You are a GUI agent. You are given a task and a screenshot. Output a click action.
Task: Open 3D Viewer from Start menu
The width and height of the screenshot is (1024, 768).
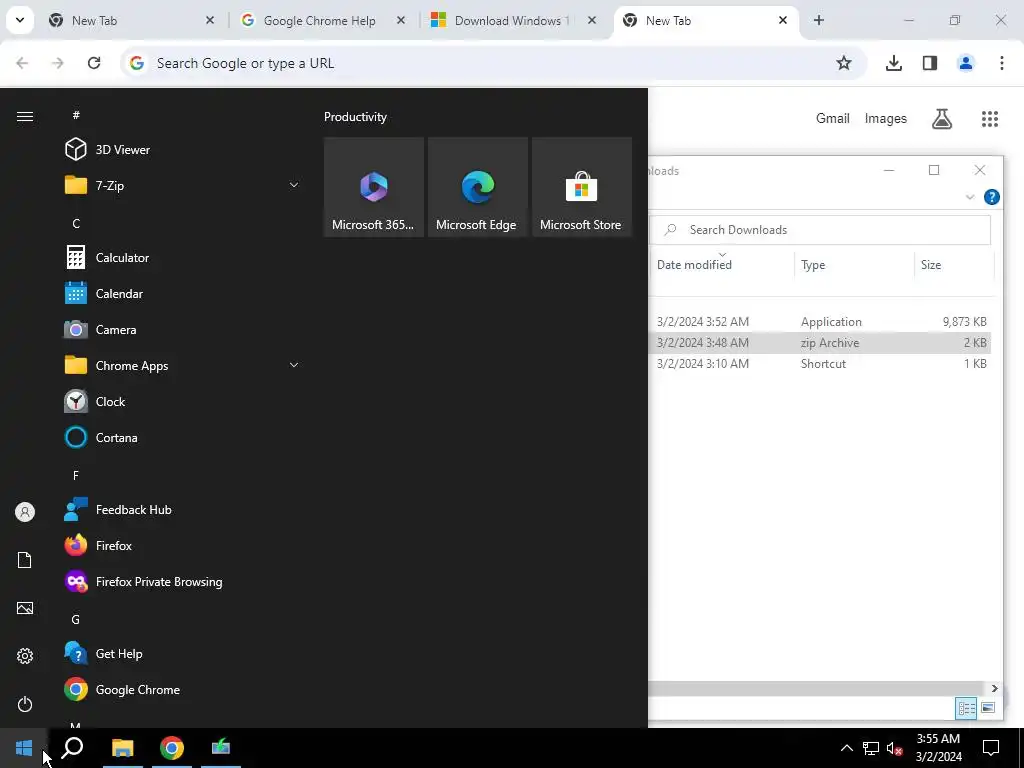[x=182, y=150]
